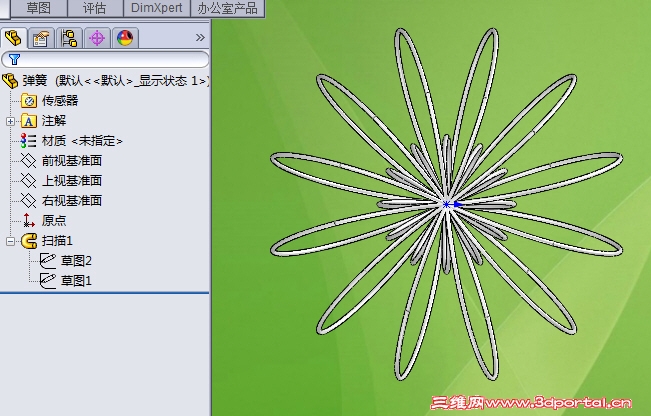The height and width of the screenshot is (416, 651).
Task: Click the blue rollback bar under the tree
Action: tap(104, 293)
